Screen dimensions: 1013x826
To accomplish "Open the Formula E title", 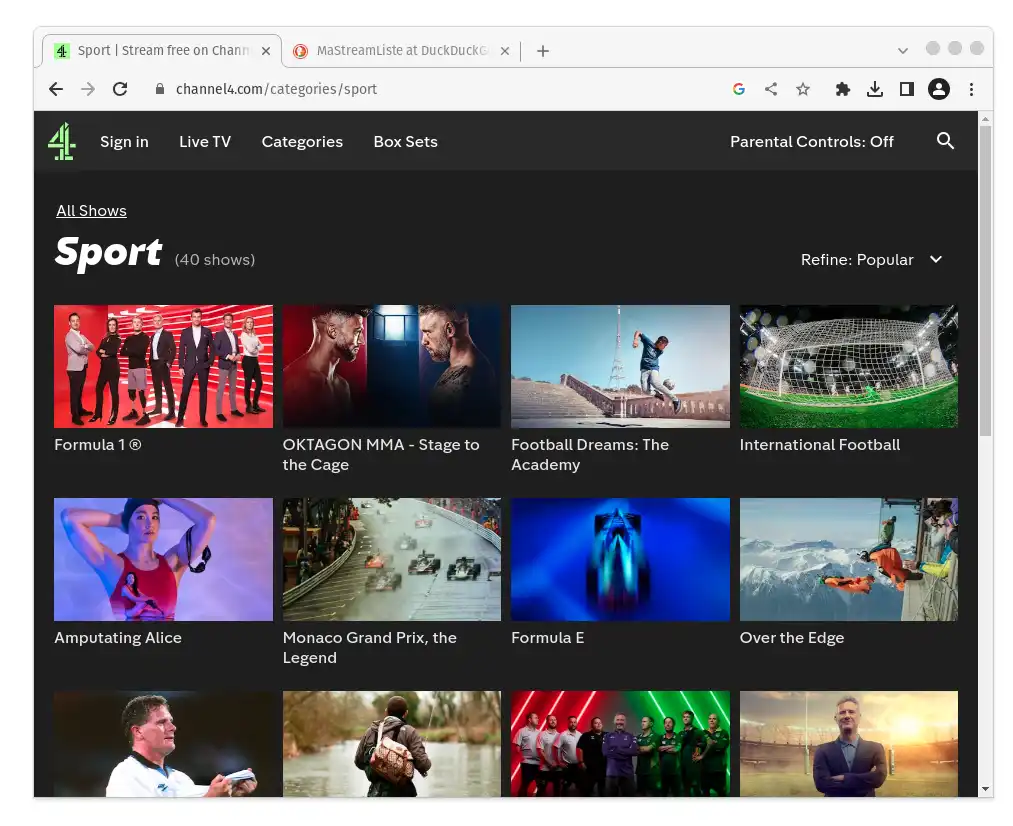I will [547, 637].
